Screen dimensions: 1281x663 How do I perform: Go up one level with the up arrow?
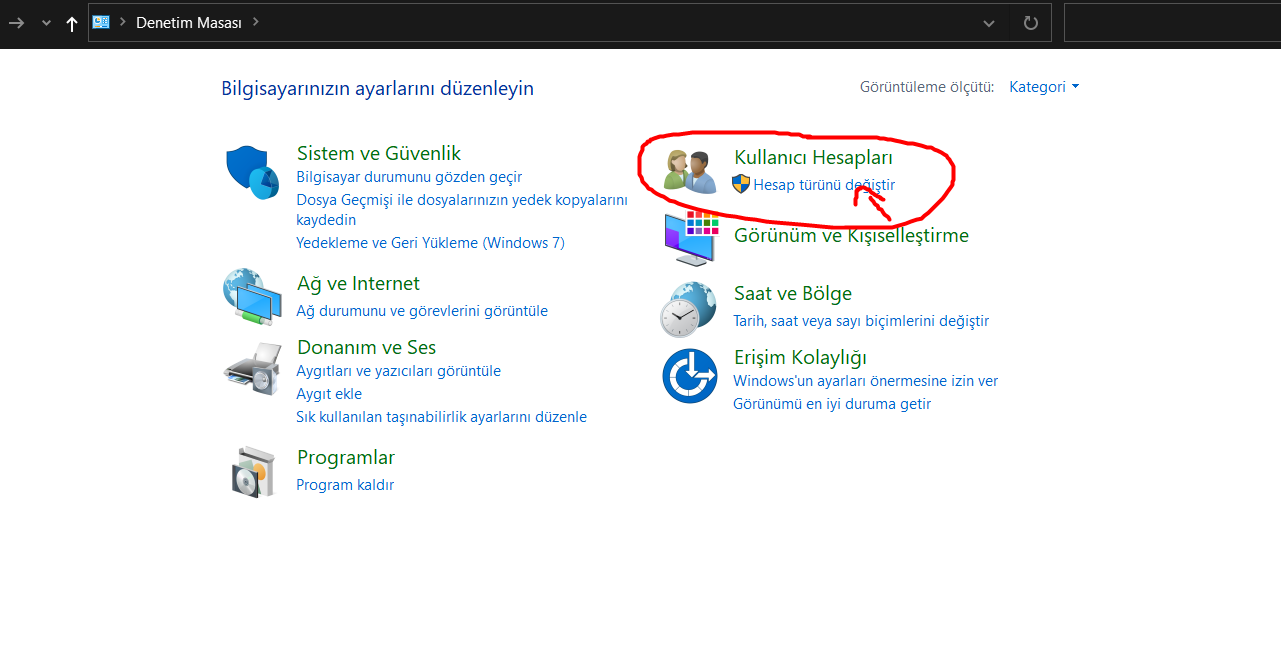click(x=72, y=23)
